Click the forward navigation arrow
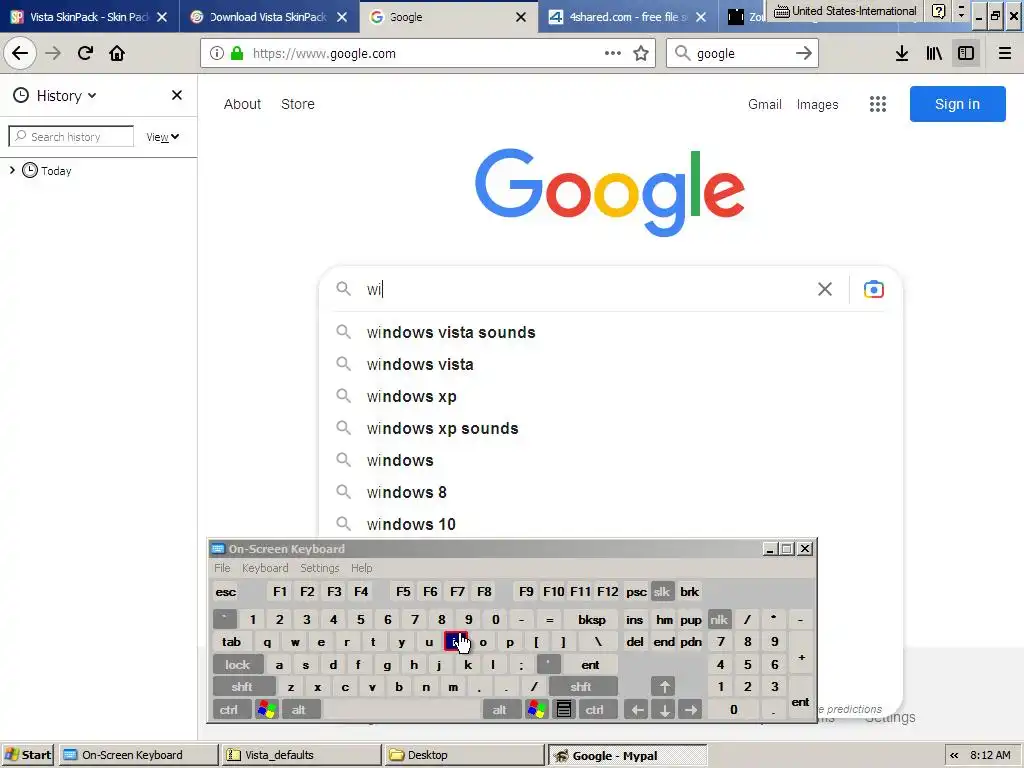The image size is (1024, 768). [53, 54]
